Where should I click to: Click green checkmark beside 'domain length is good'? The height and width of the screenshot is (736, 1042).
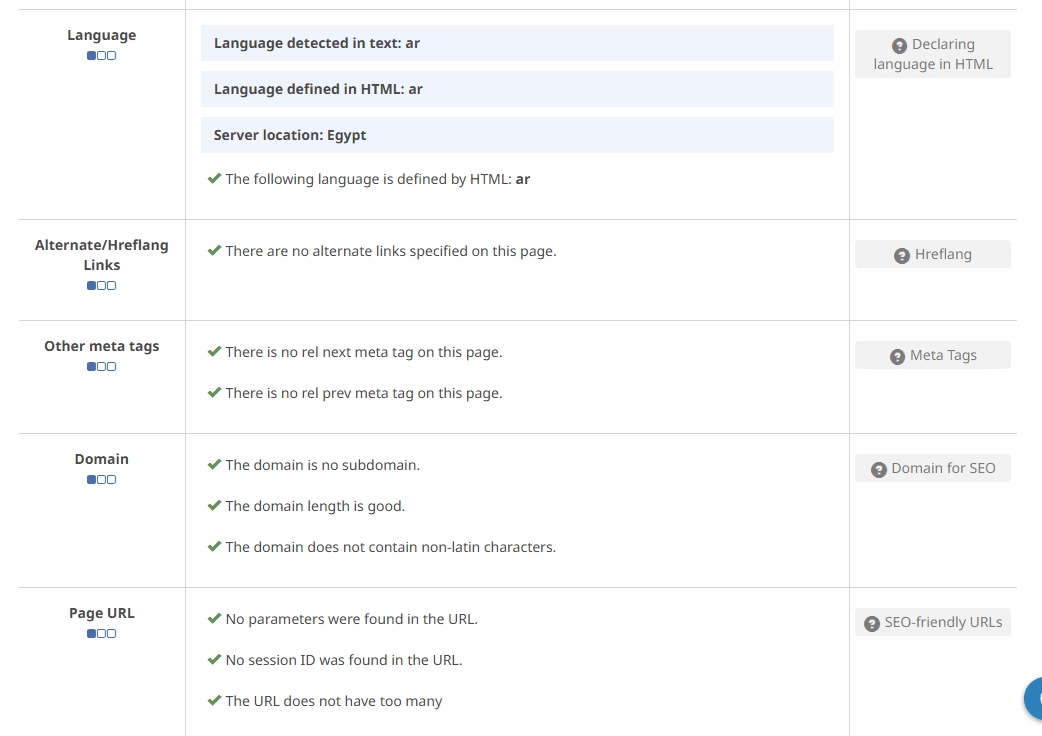coord(214,506)
